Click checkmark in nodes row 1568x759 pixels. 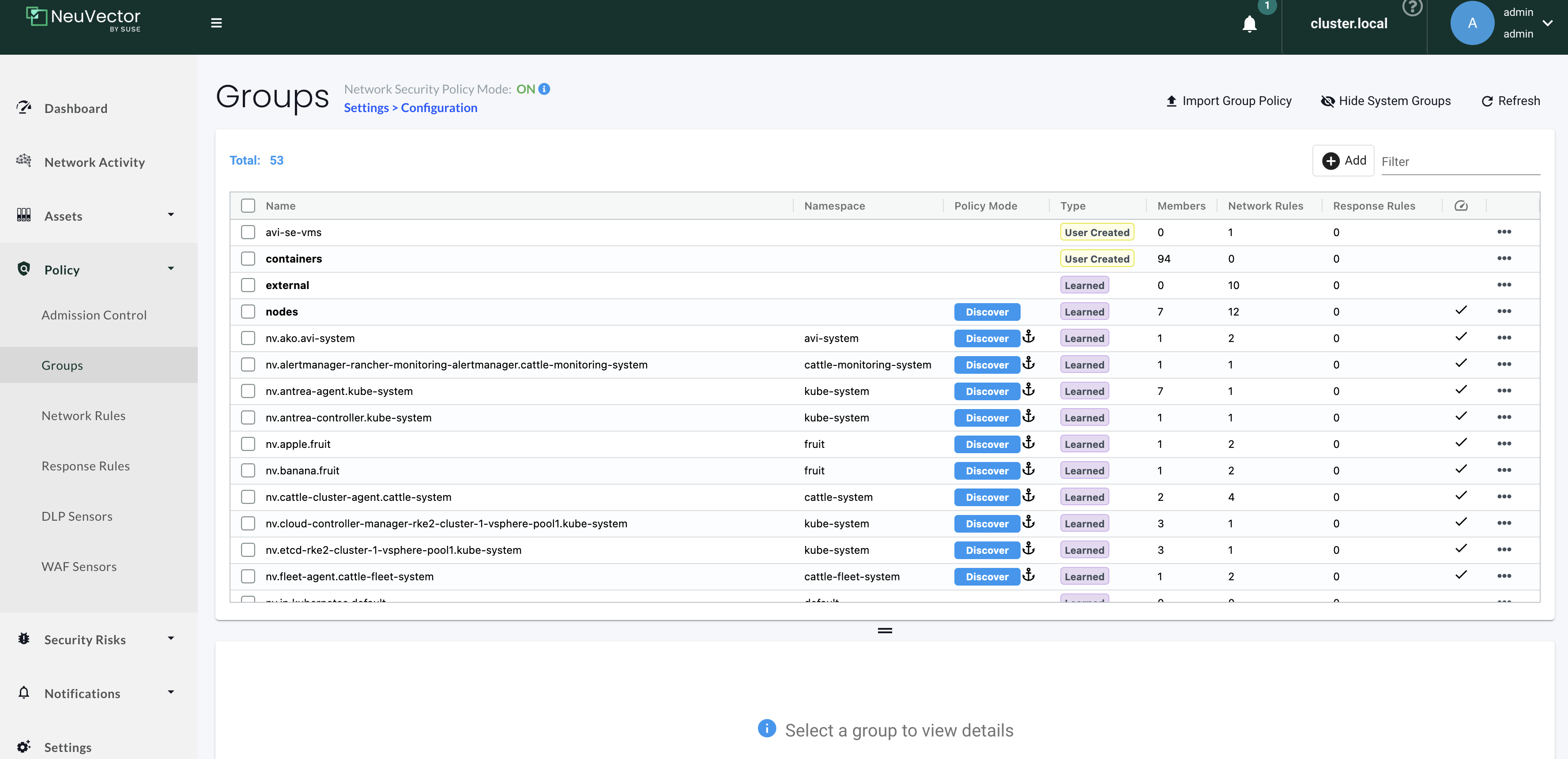click(x=1461, y=310)
